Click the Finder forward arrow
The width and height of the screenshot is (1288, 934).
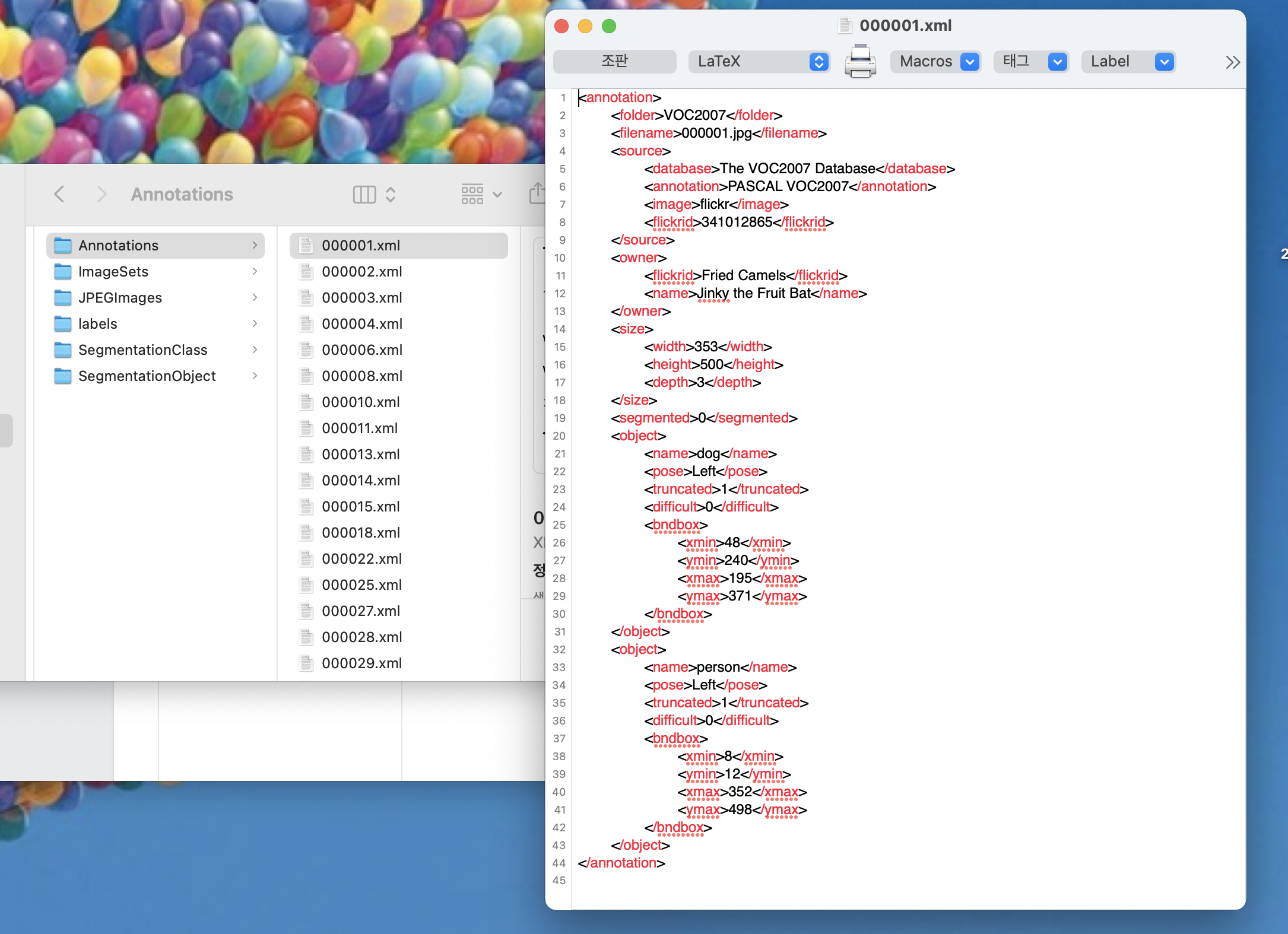(101, 194)
